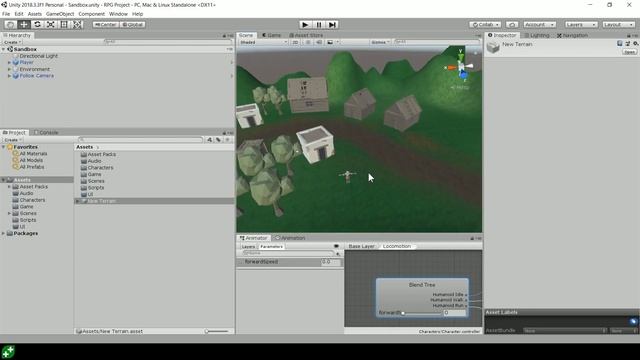Click the Locomotion breadcrumb in Animator
This screenshot has width=640, height=360.
[x=397, y=246]
